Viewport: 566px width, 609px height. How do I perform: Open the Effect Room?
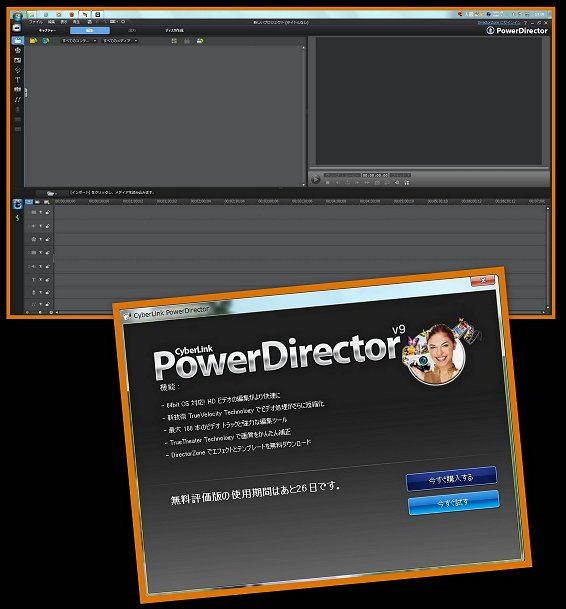point(17,50)
